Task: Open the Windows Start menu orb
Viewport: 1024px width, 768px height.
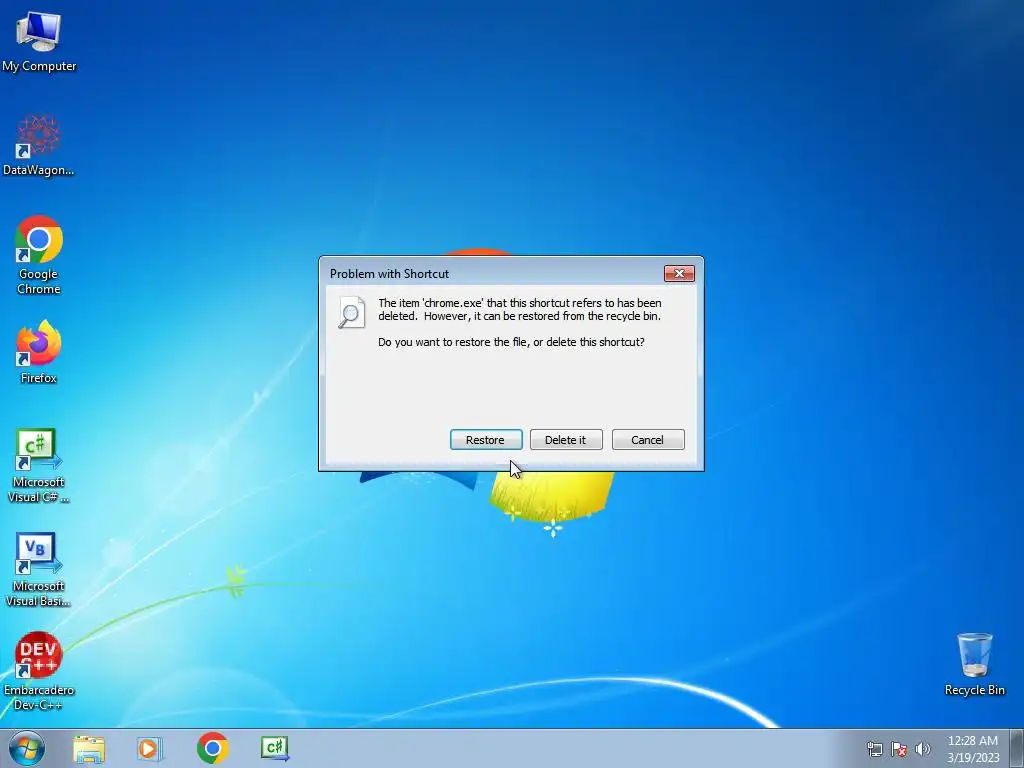Action: pyautogui.click(x=27, y=748)
